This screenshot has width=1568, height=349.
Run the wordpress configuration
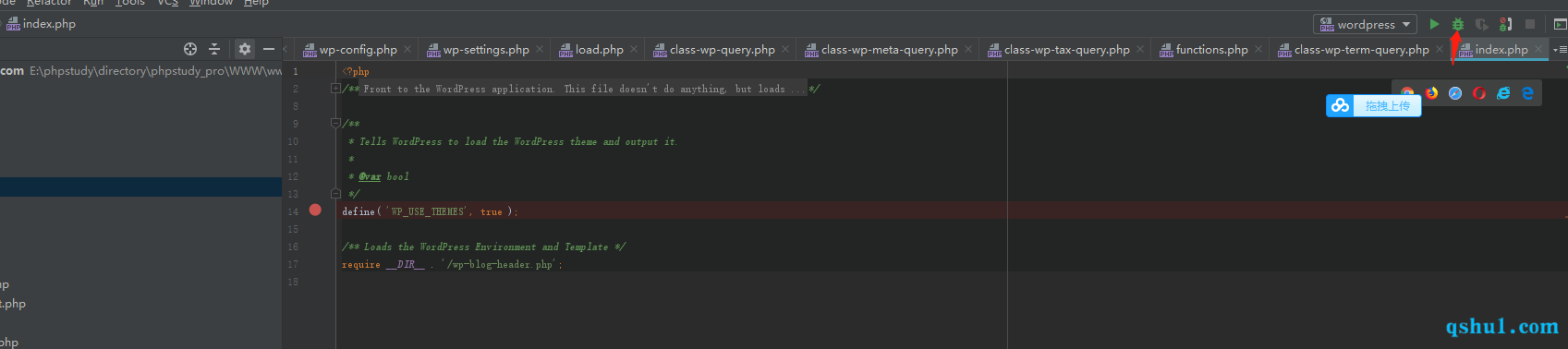pos(1434,24)
